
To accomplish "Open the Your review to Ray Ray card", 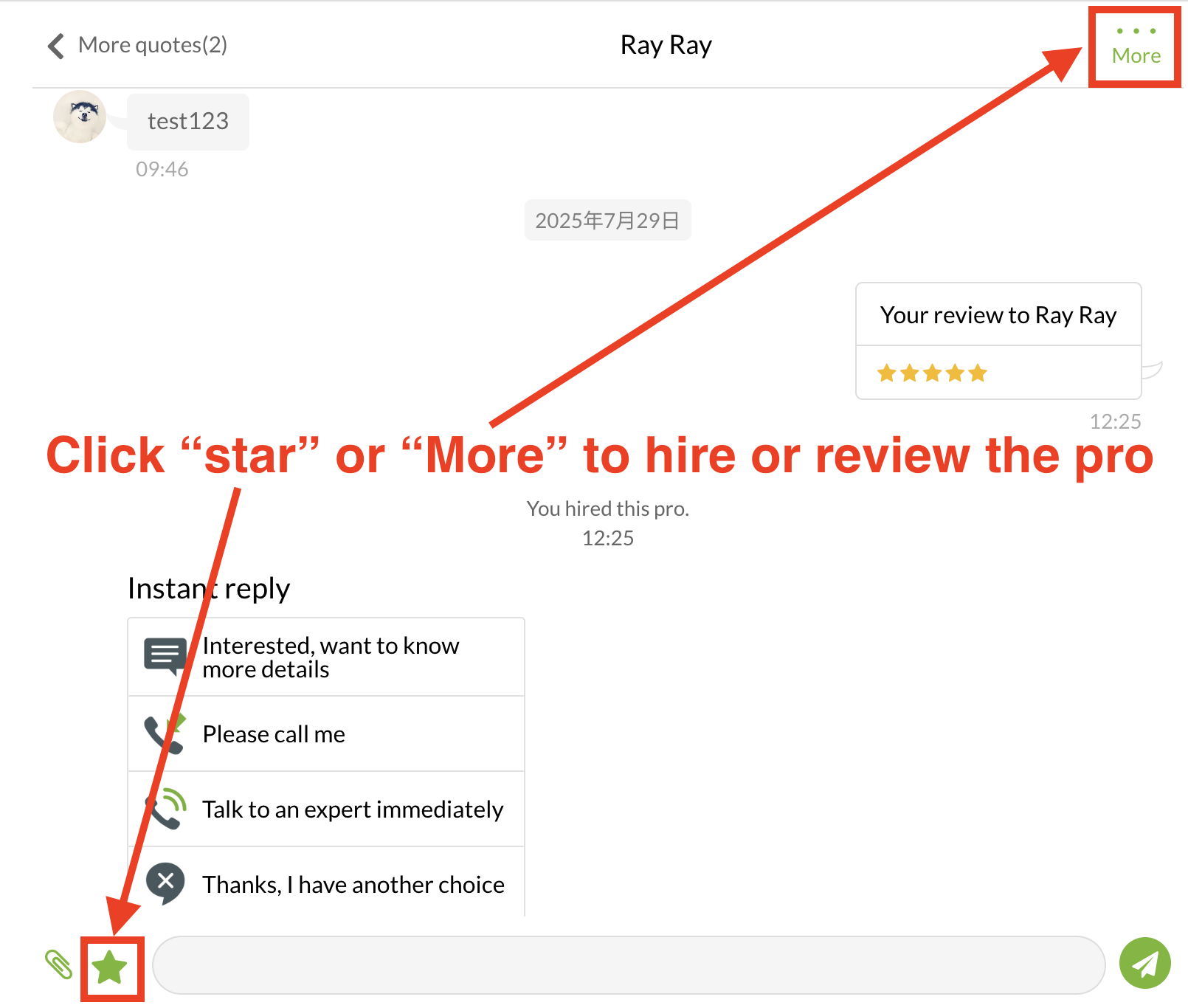I will pos(998,316).
